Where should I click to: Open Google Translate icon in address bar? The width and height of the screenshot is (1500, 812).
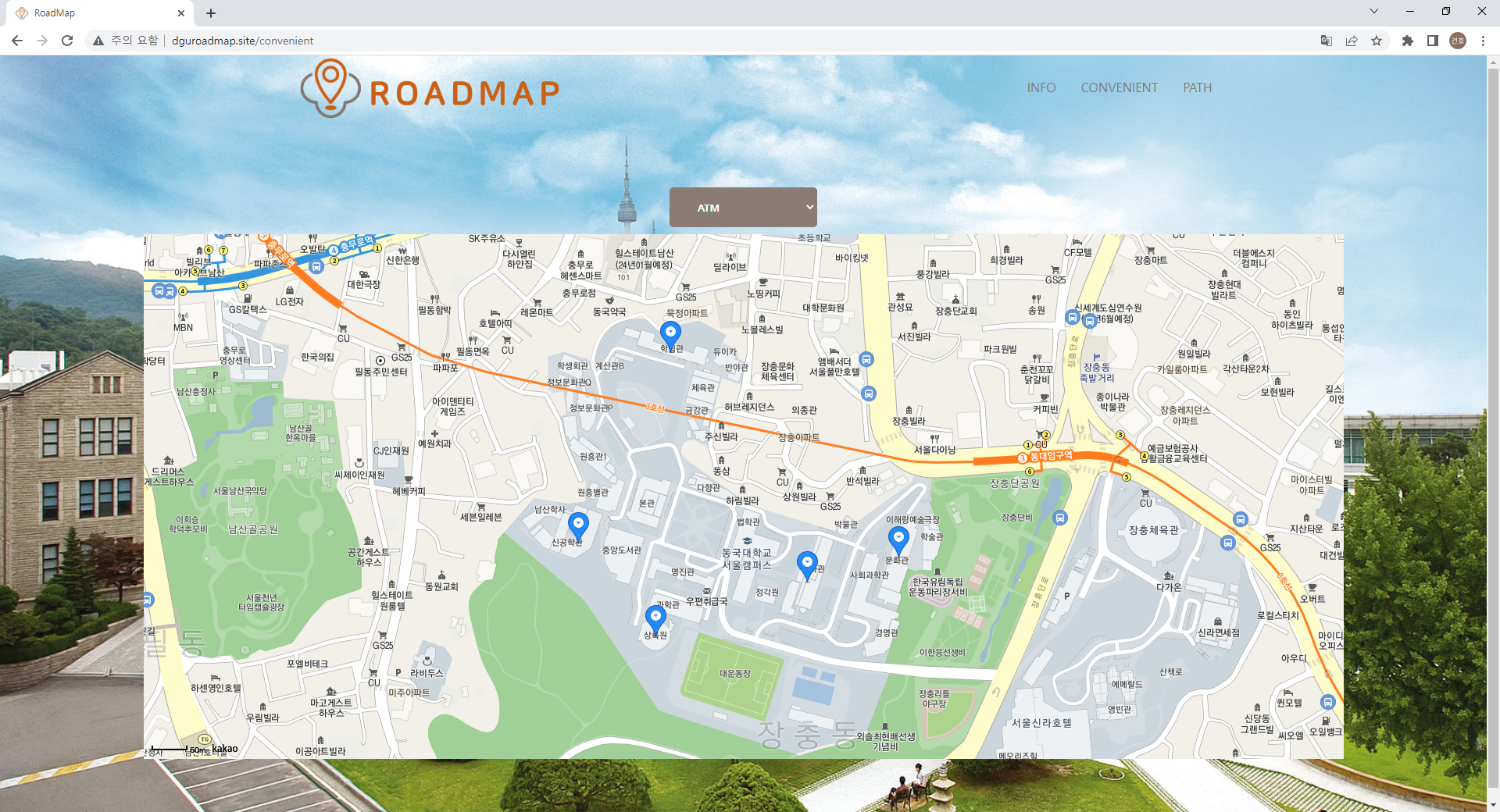(1327, 41)
